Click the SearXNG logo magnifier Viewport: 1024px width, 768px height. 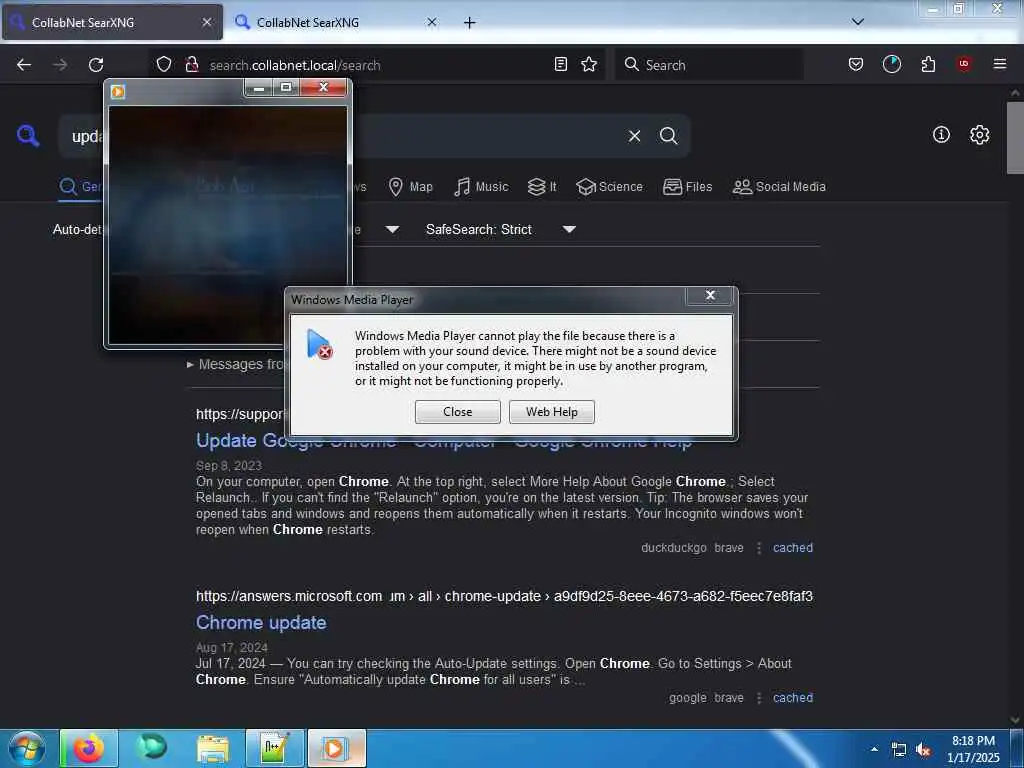(x=28, y=136)
